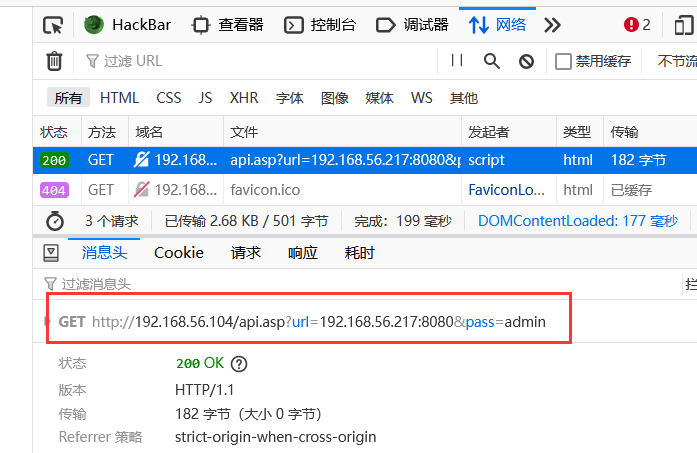Switch to the 控制台 tab
The width and height of the screenshot is (697, 453).
(320, 25)
